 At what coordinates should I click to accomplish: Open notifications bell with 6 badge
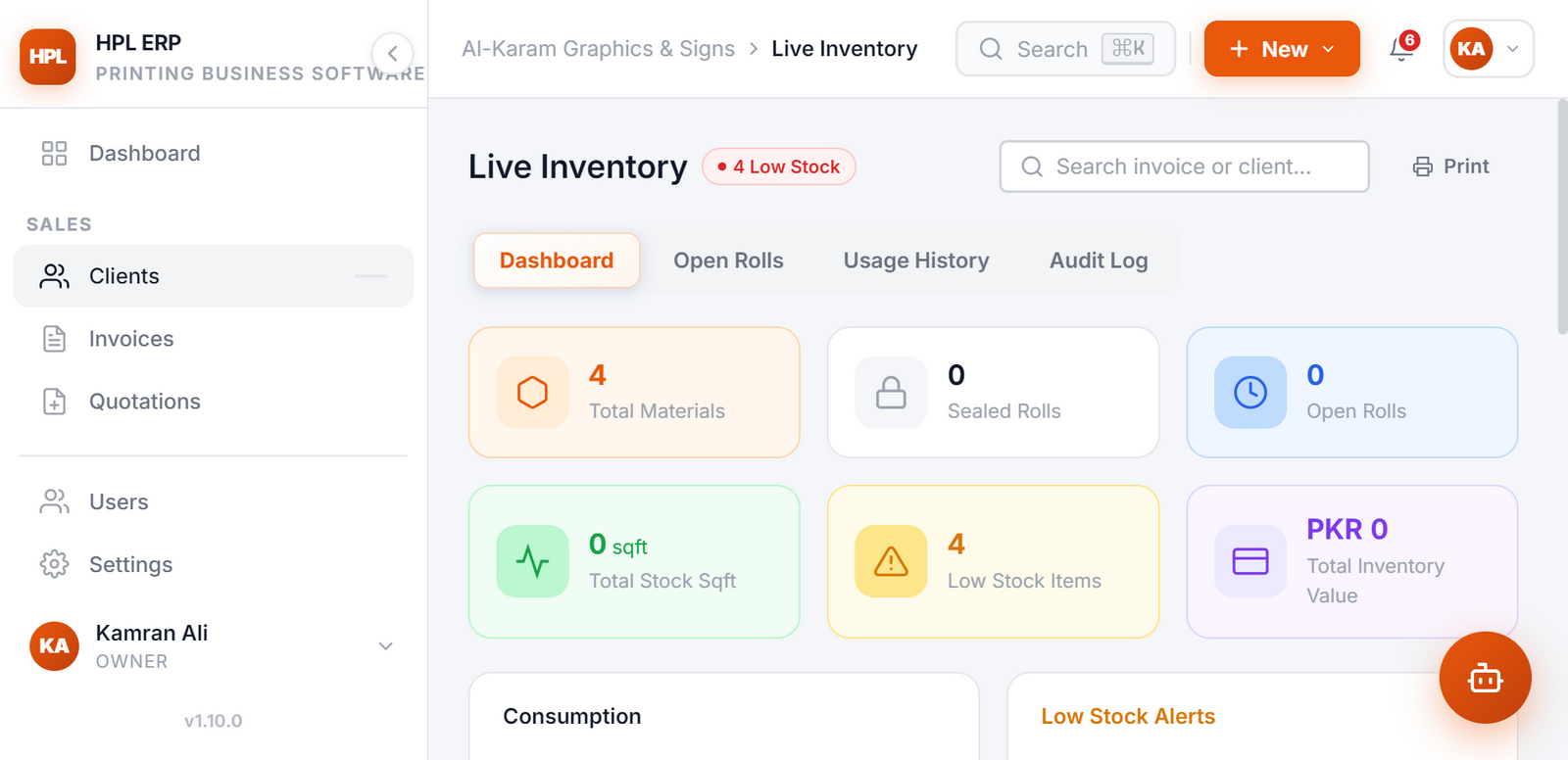[x=1402, y=48]
